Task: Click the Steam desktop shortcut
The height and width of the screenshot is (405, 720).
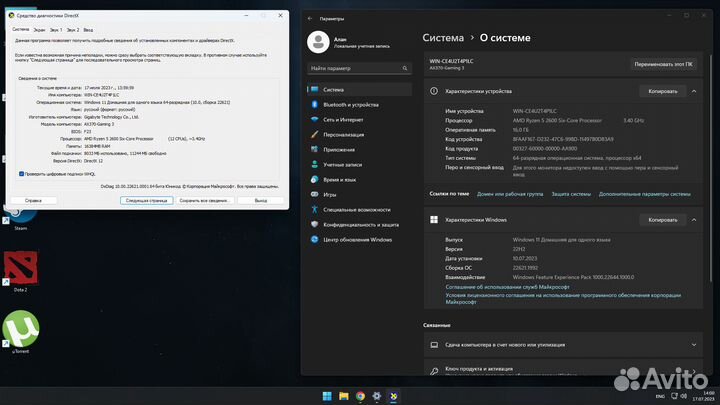Action: (x=20, y=220)
